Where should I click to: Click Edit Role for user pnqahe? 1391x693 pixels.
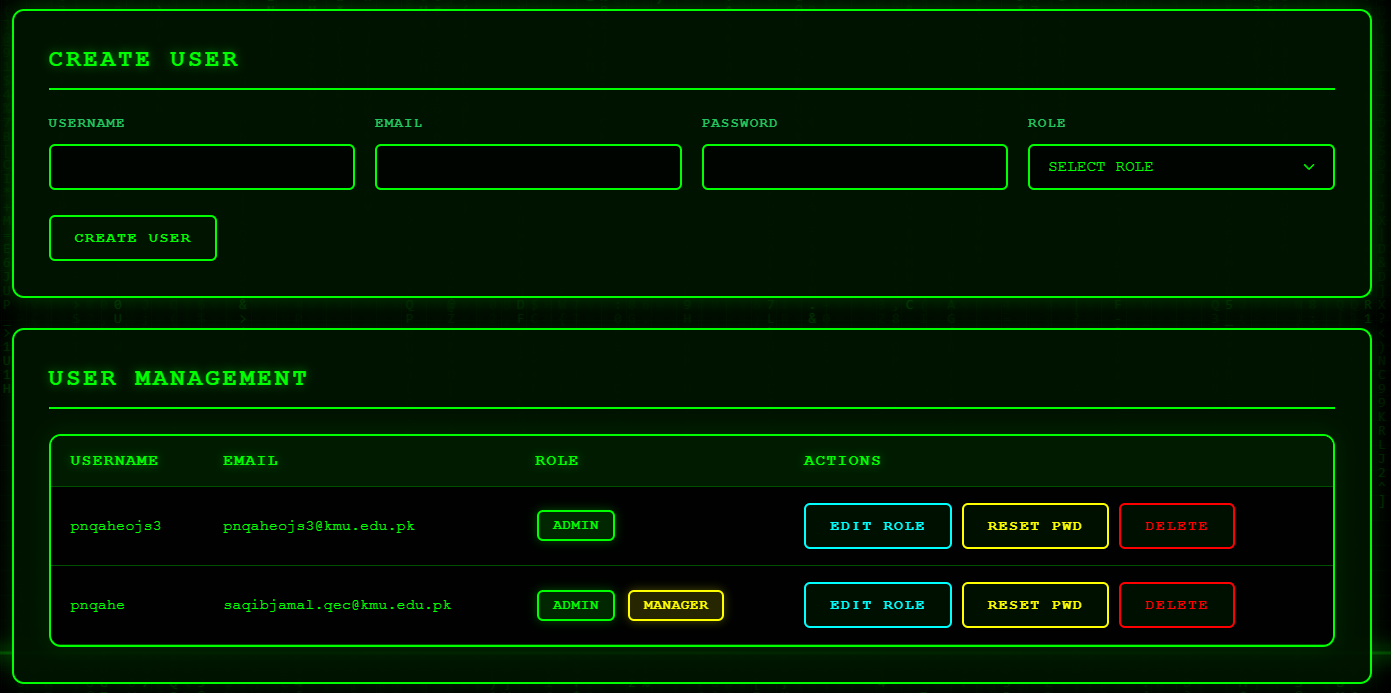[x=877, y=605]
